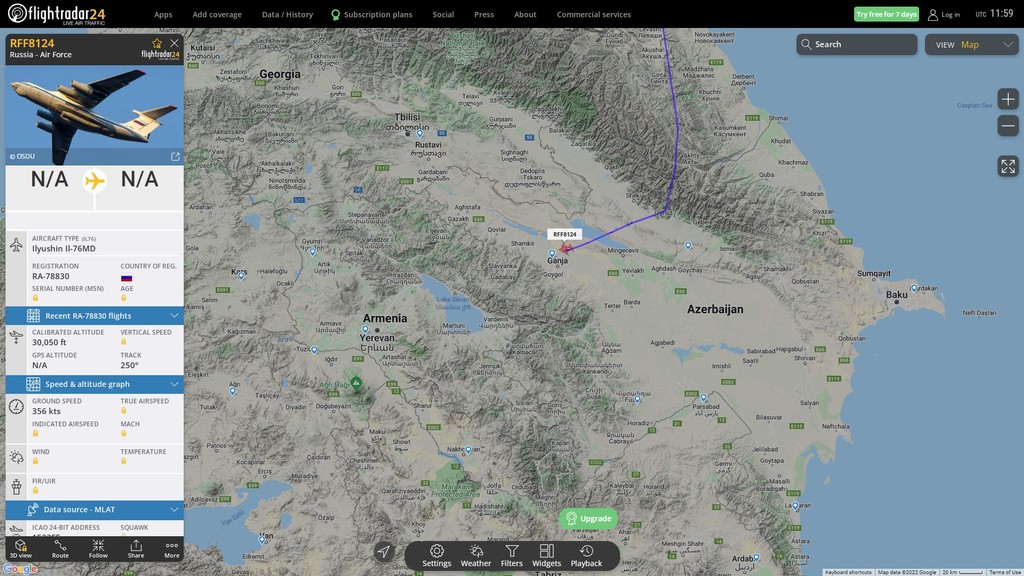Image resolution: width=1024 pixels, height=576 pixels.
Task: Click registration RA-78830 text
Action: point(51,276)
